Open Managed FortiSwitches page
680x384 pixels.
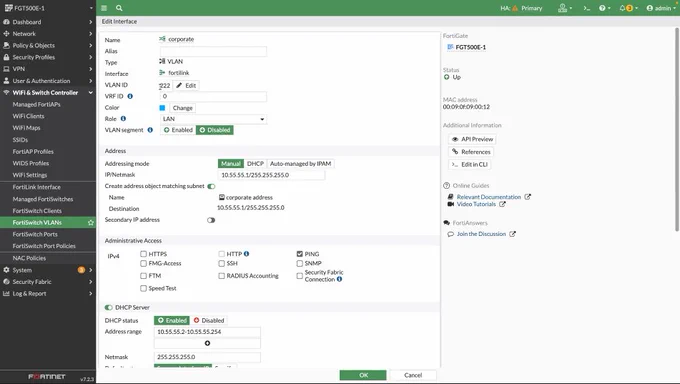click(42, 199)
